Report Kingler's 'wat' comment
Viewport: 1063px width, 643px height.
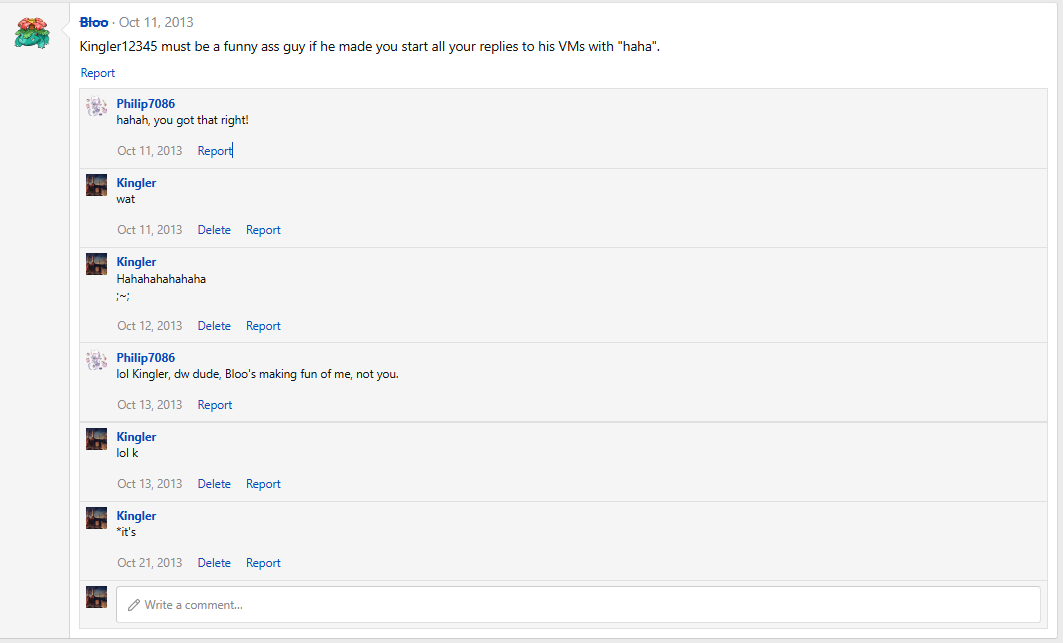263,230
